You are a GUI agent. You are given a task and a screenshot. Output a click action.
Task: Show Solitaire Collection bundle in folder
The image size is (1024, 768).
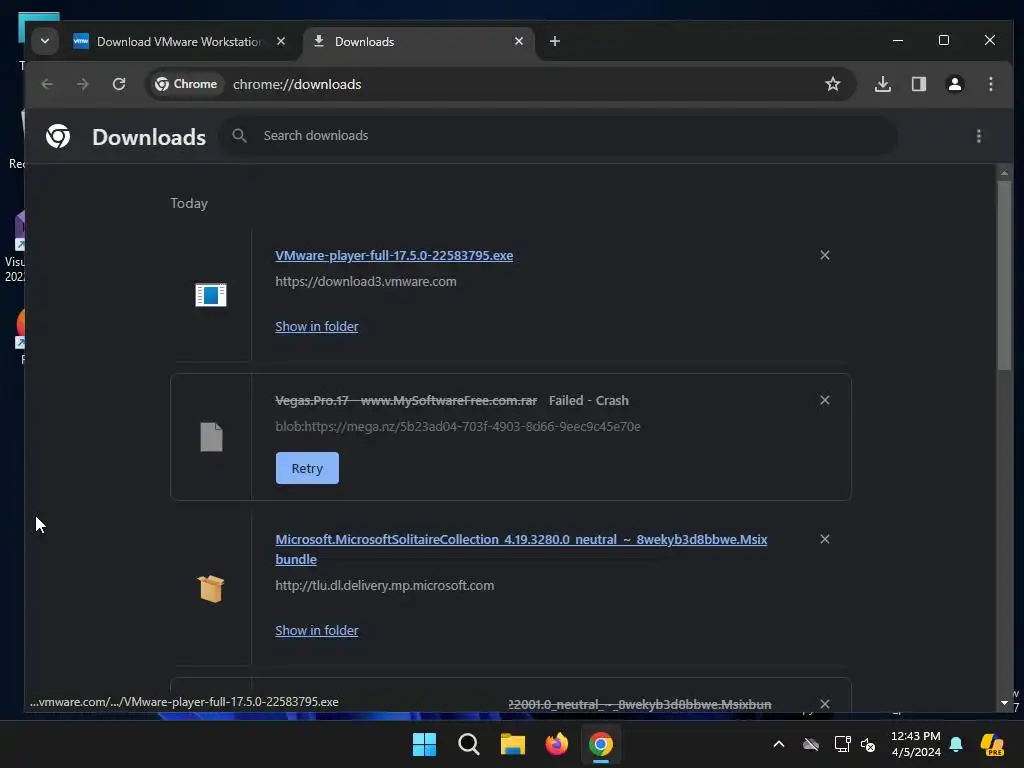tap(317, 631)
